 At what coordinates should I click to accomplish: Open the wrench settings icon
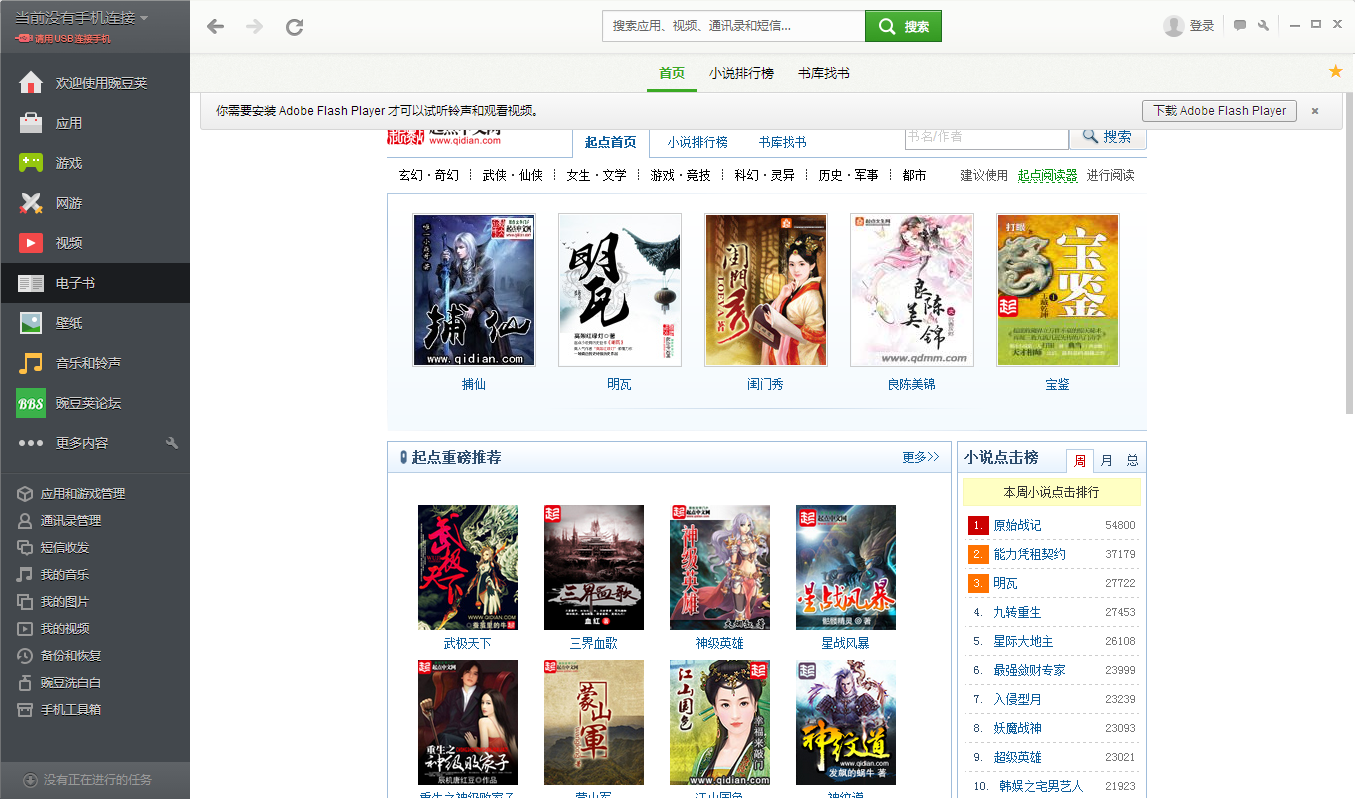pyautogui.click(x=1262, y=23)
